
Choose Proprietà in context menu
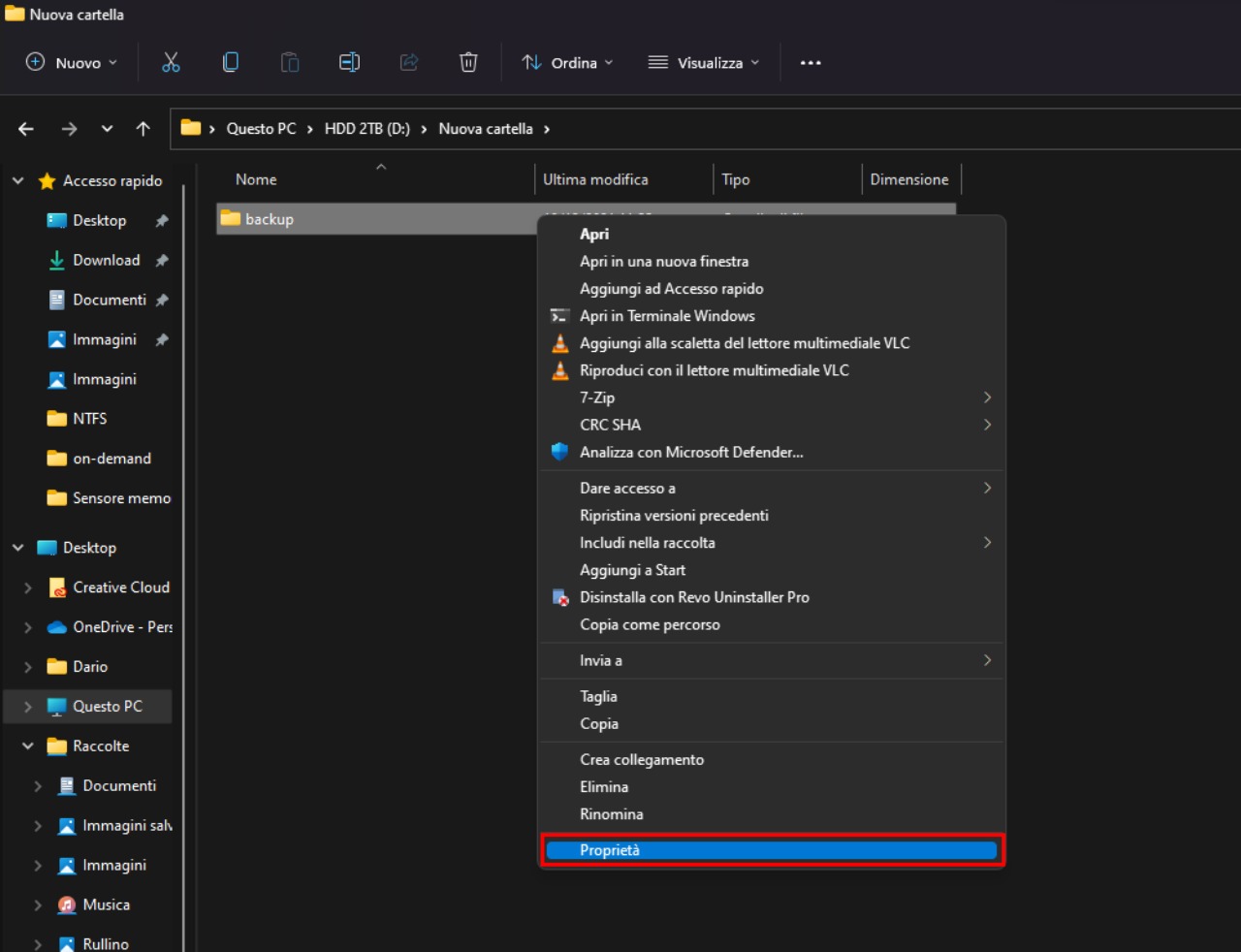click(x=772, y=850)
